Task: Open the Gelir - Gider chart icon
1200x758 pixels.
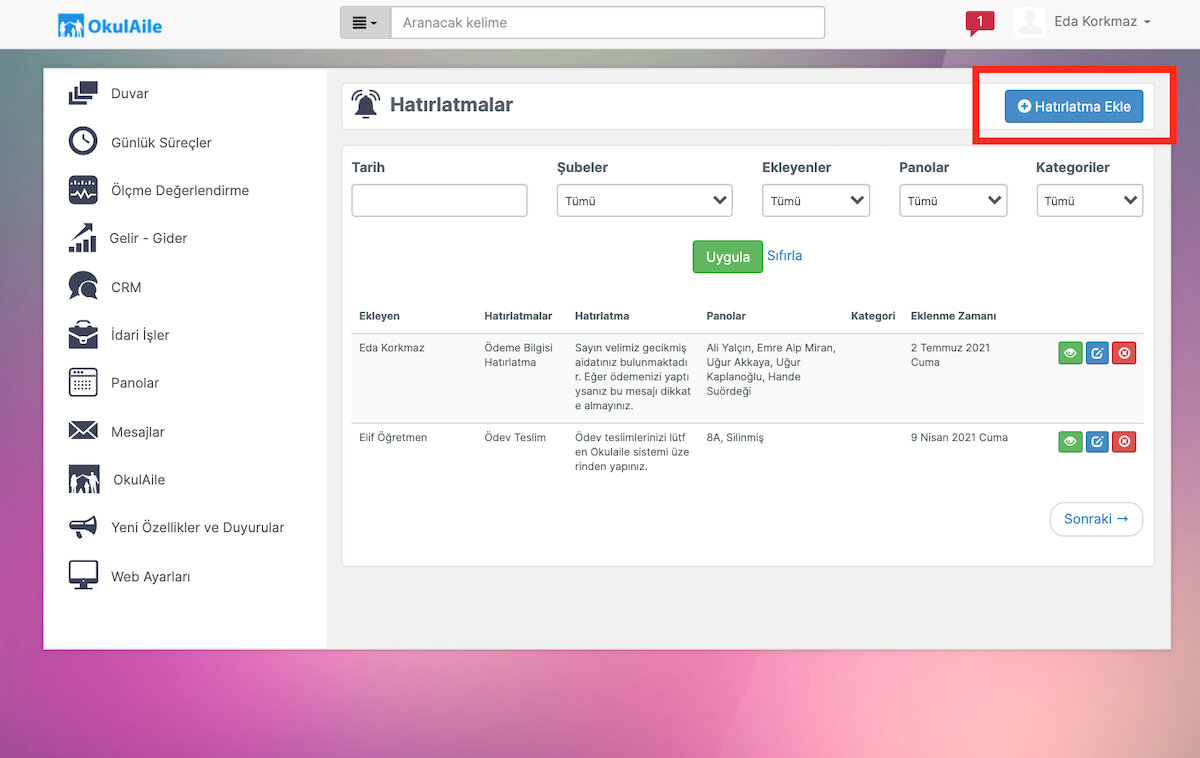Action: tap(83, 238)
